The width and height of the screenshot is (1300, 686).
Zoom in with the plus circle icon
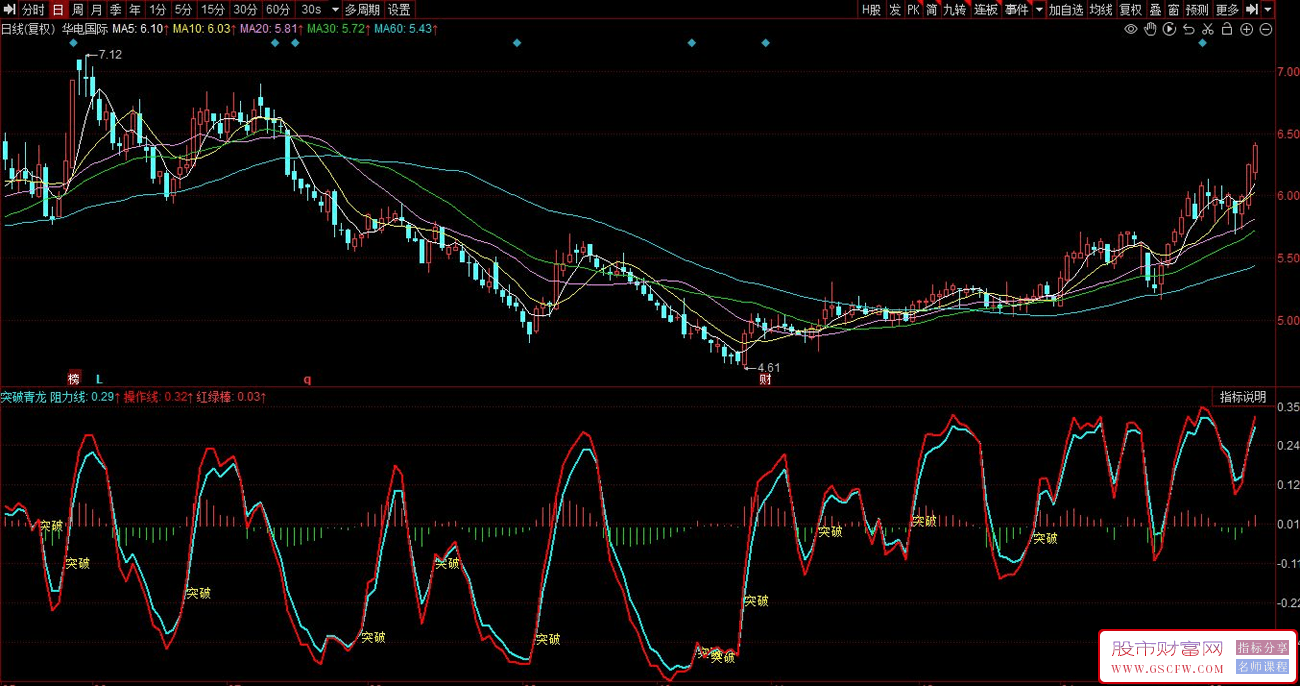(x=1246, y=29)
